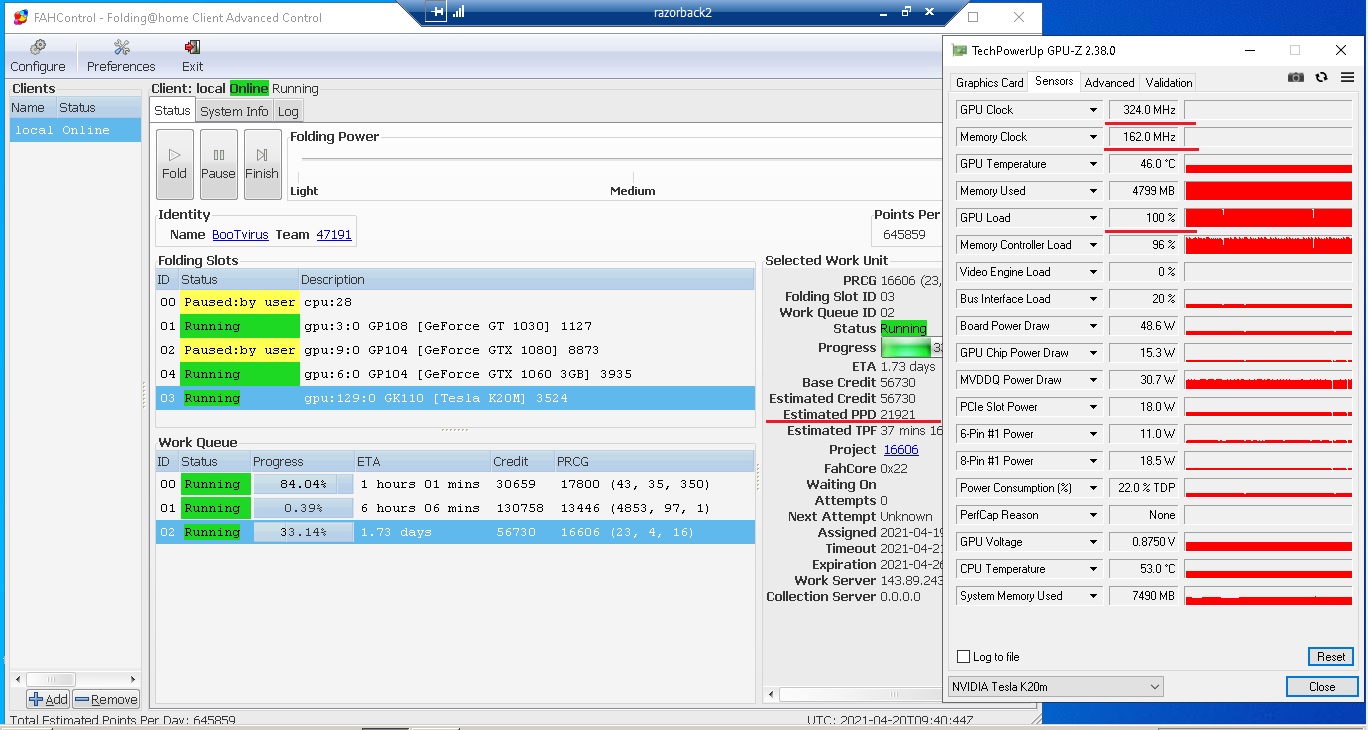The height and width of the screenshot is (730, 1368).
Task: Select the paused cpu:28 folding slot
Action: [x=455, y=302]
